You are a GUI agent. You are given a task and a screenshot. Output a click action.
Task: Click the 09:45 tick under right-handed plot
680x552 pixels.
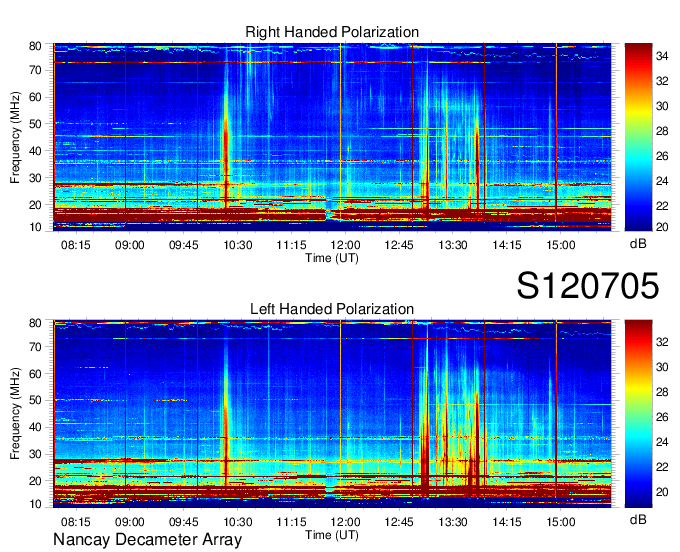183,245
